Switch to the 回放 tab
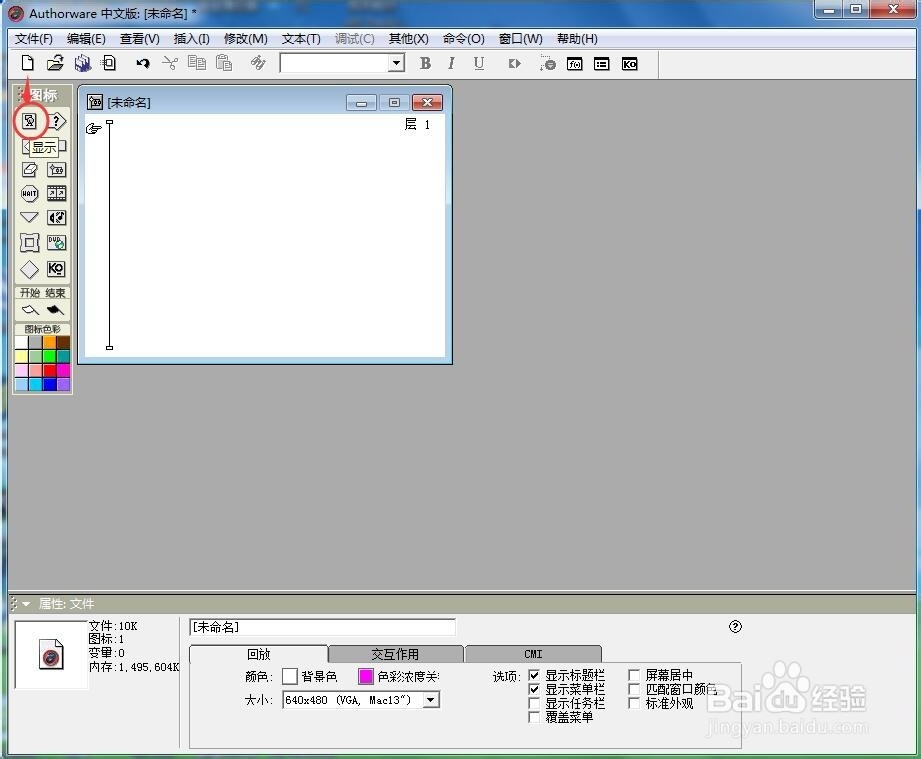The image size is (921, 759). (258, 654)
